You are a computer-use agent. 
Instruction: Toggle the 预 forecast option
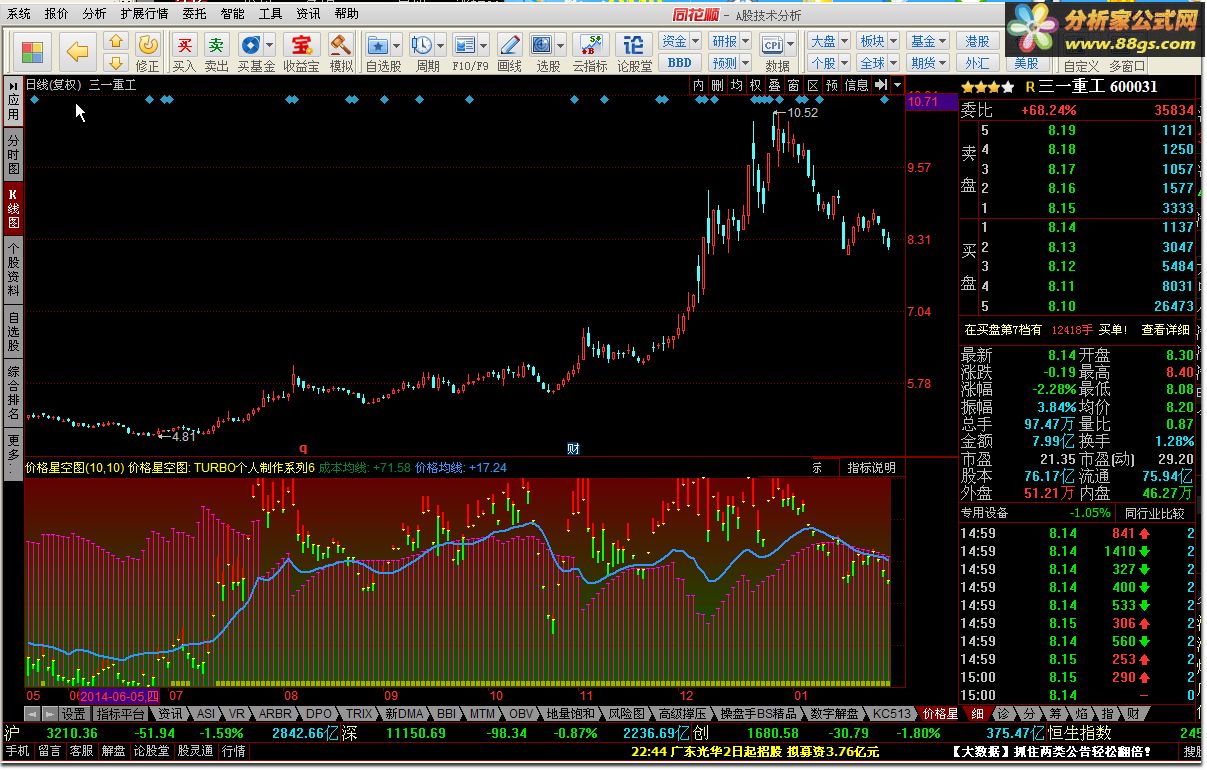[831, 86]
